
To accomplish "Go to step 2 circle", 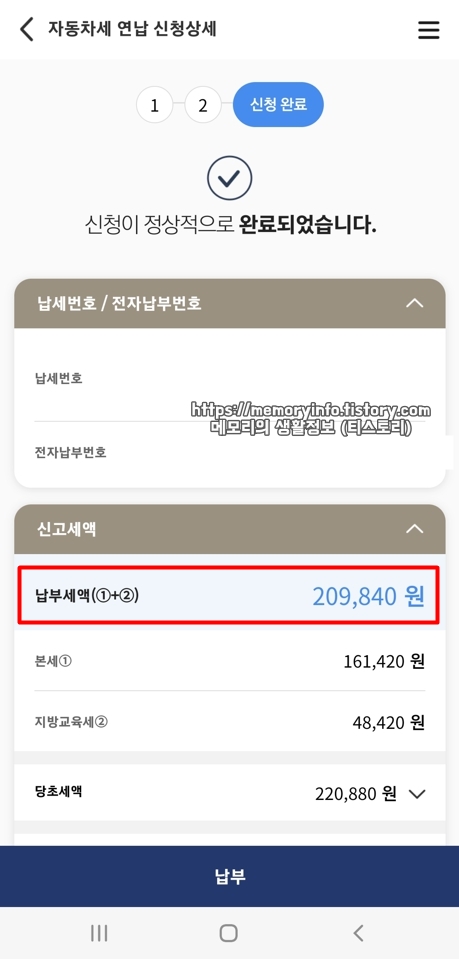I will pyautogui.click(x=203, y=105).
